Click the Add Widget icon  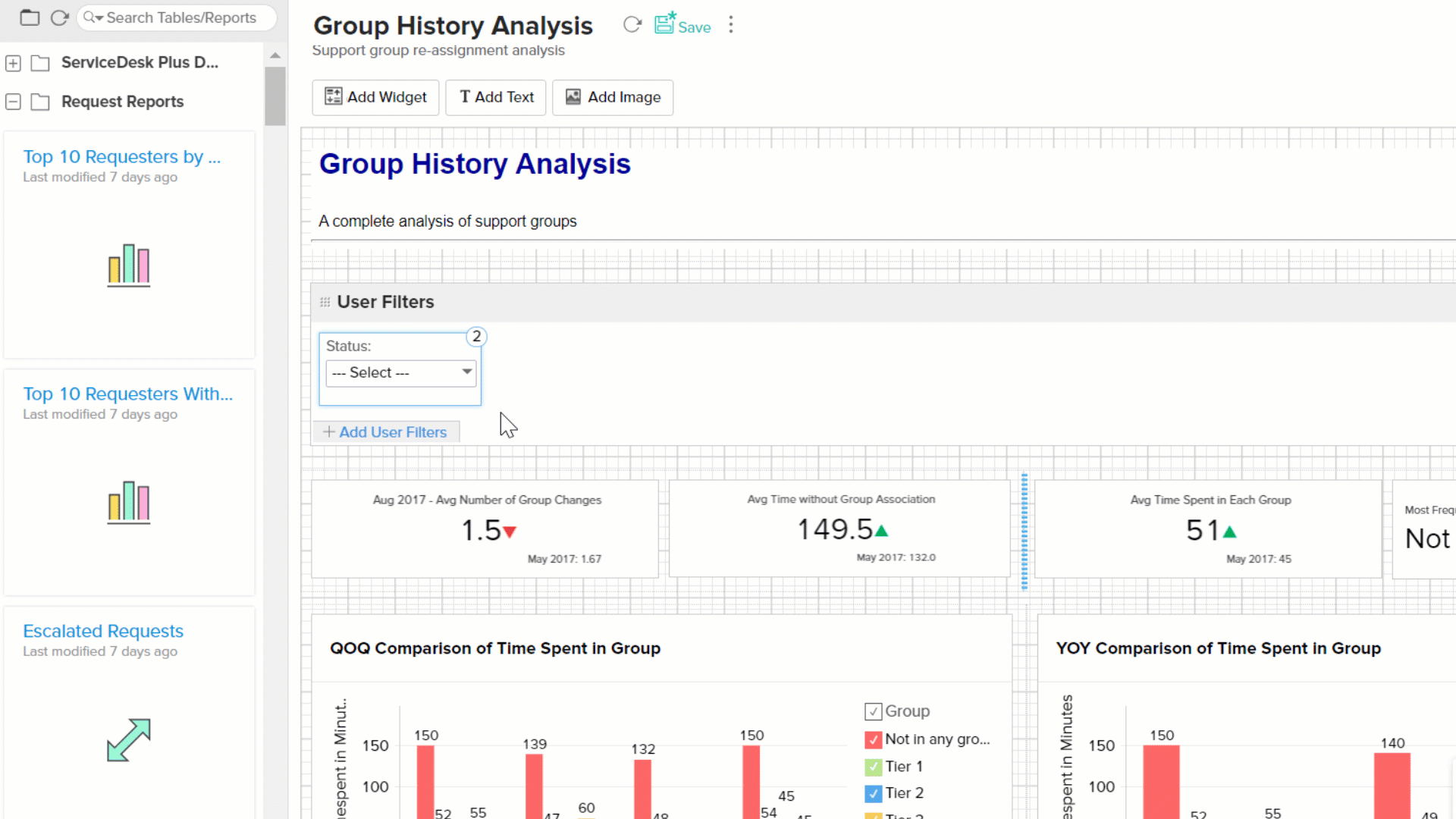click(333, 97)
